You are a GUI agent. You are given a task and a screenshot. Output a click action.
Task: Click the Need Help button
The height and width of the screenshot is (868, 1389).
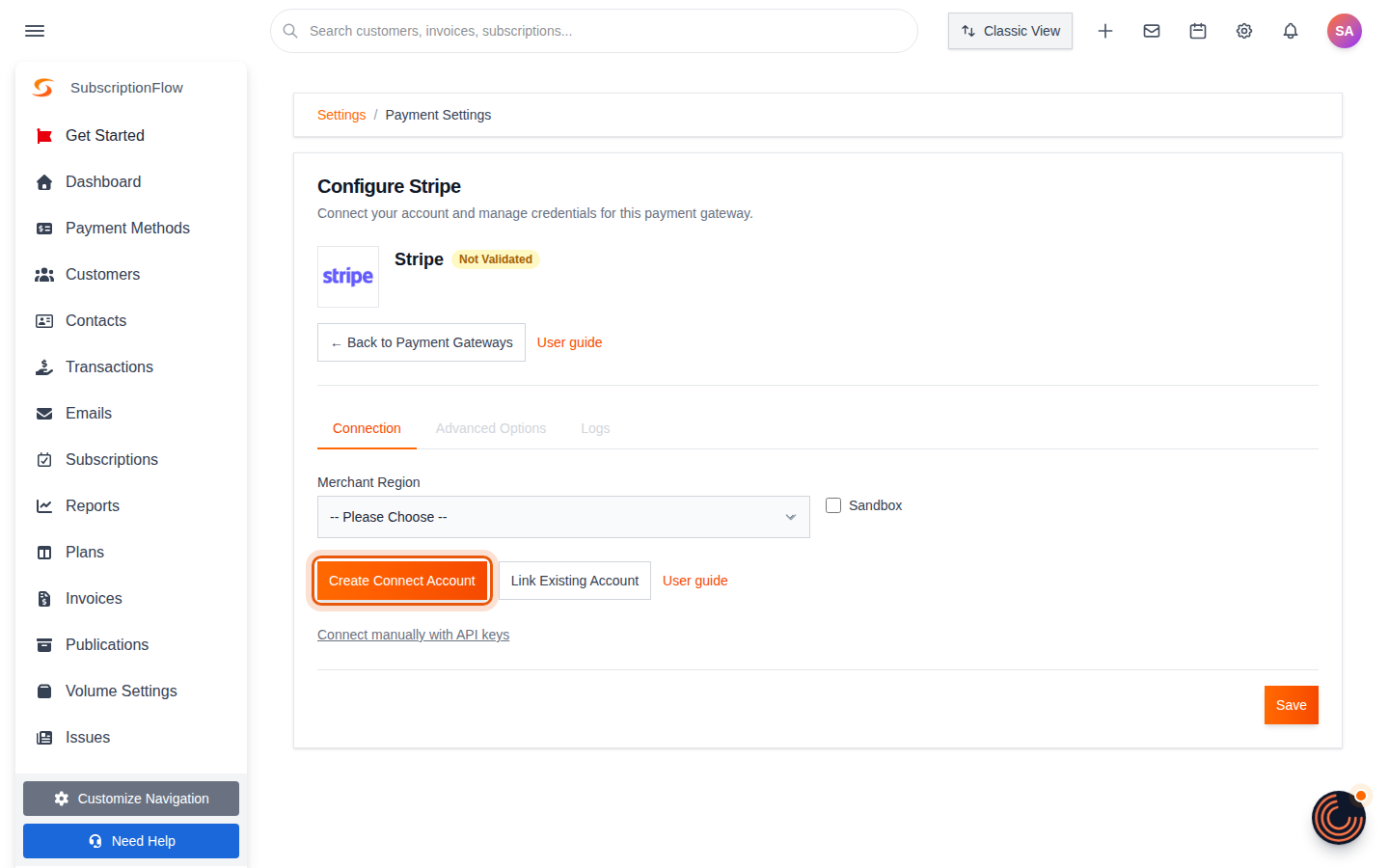131,841
